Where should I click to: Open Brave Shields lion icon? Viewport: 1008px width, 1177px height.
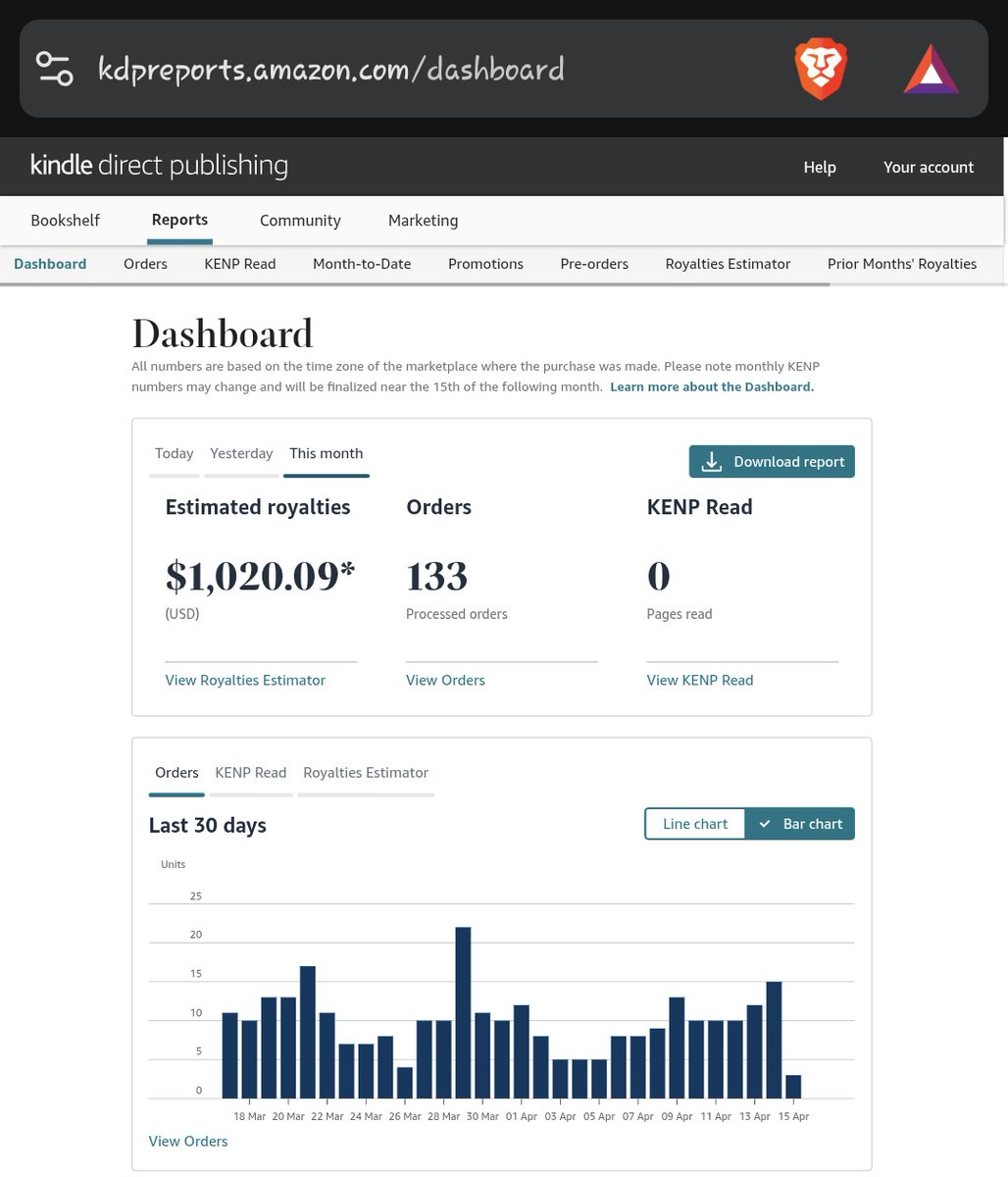tap(821, 71)
